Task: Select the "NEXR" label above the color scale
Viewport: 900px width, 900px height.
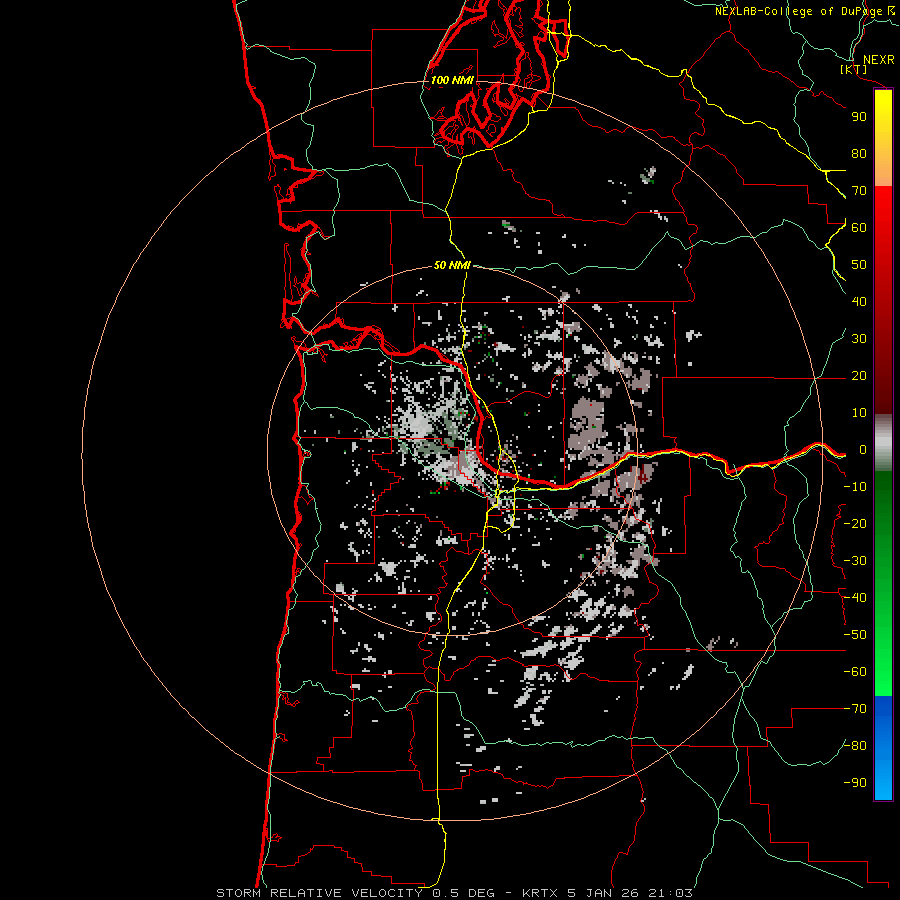Action: tap(878, 60)
